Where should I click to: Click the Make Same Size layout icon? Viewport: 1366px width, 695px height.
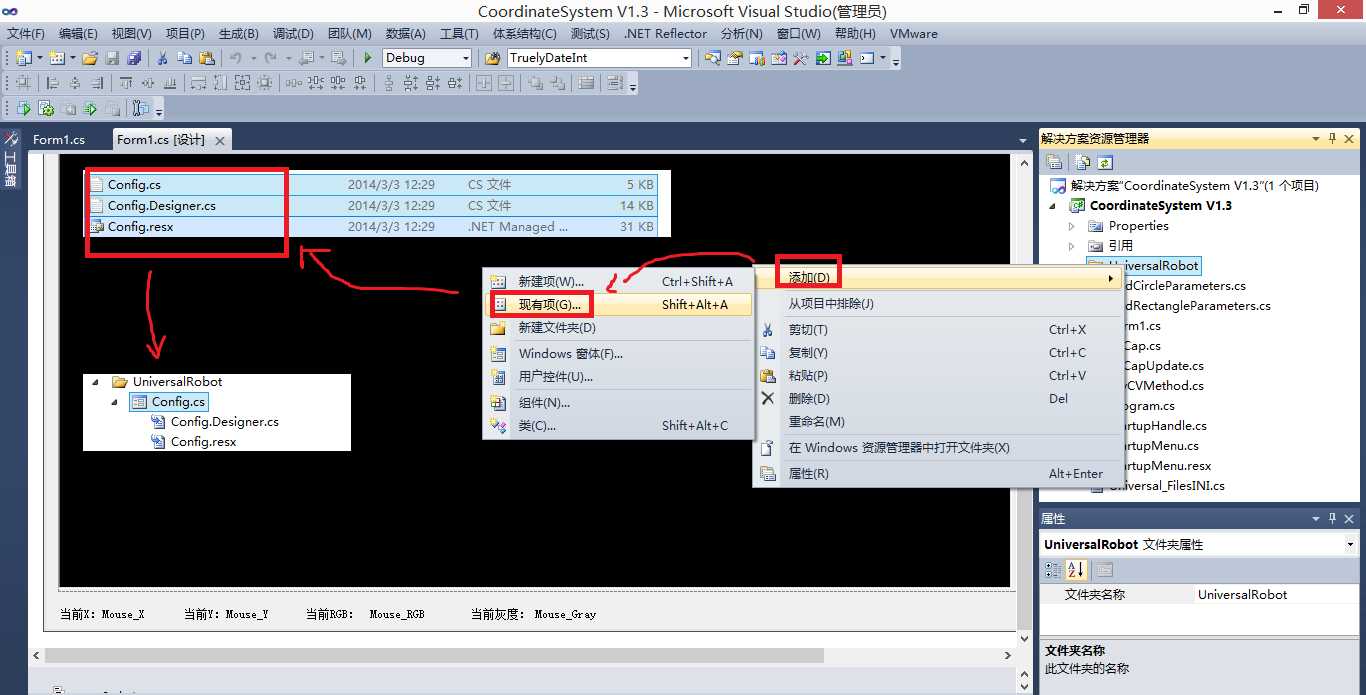(x=243, y=83)
